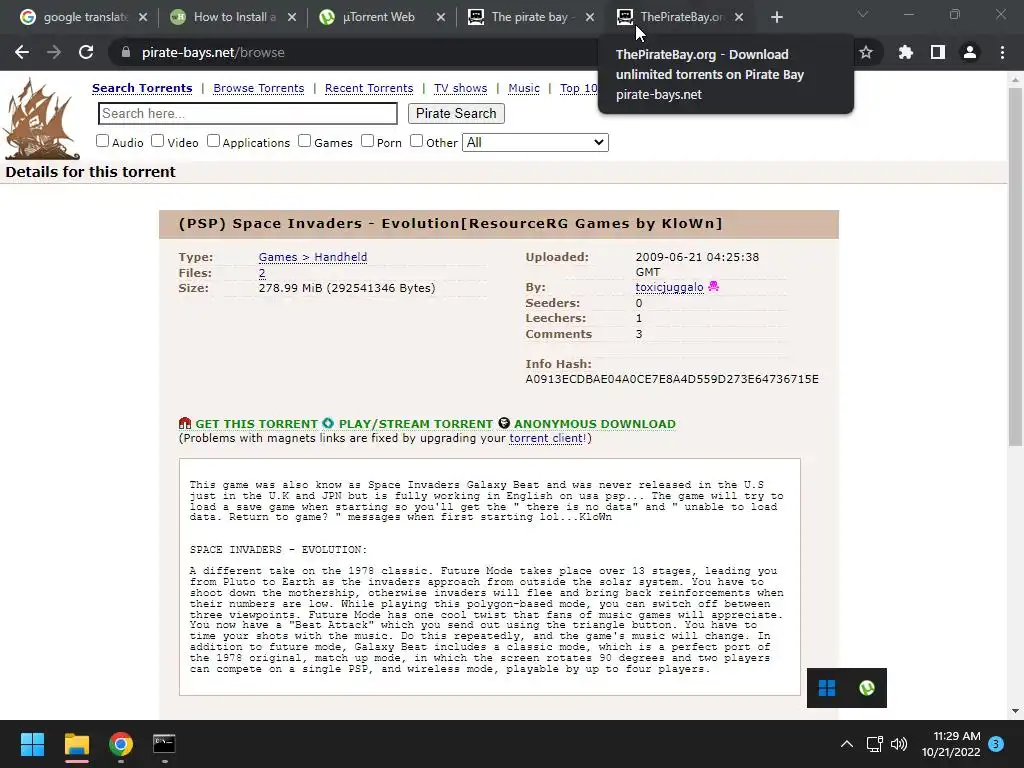Open File Explorer from the taskbar

(x=76, y=743)
